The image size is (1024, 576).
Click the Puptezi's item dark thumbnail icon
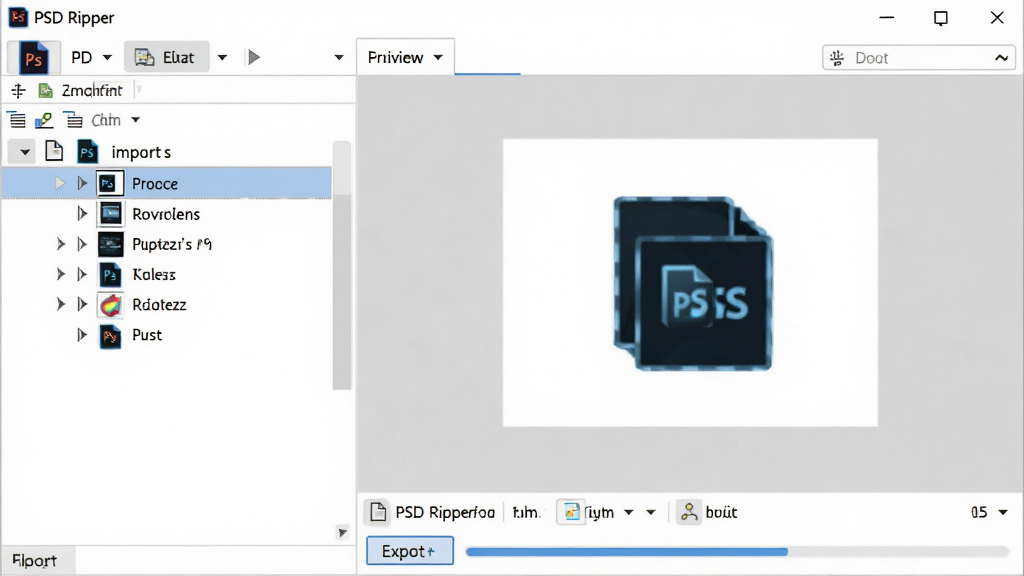110,244
